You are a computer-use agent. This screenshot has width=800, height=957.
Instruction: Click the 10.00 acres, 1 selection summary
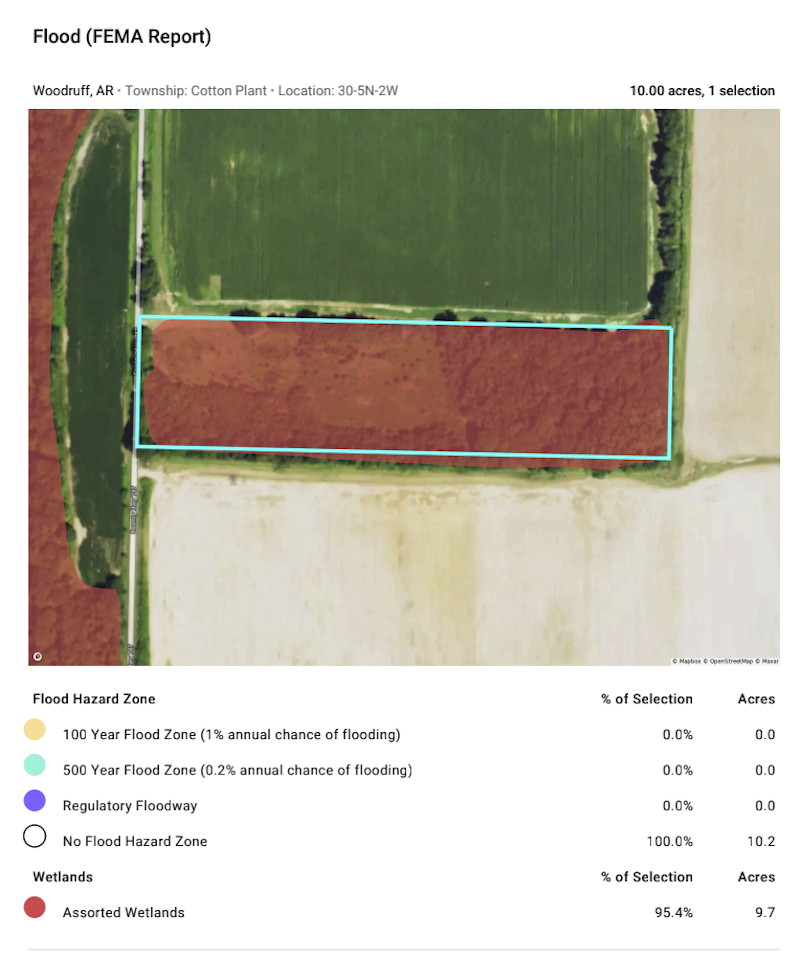coord(701,91)
